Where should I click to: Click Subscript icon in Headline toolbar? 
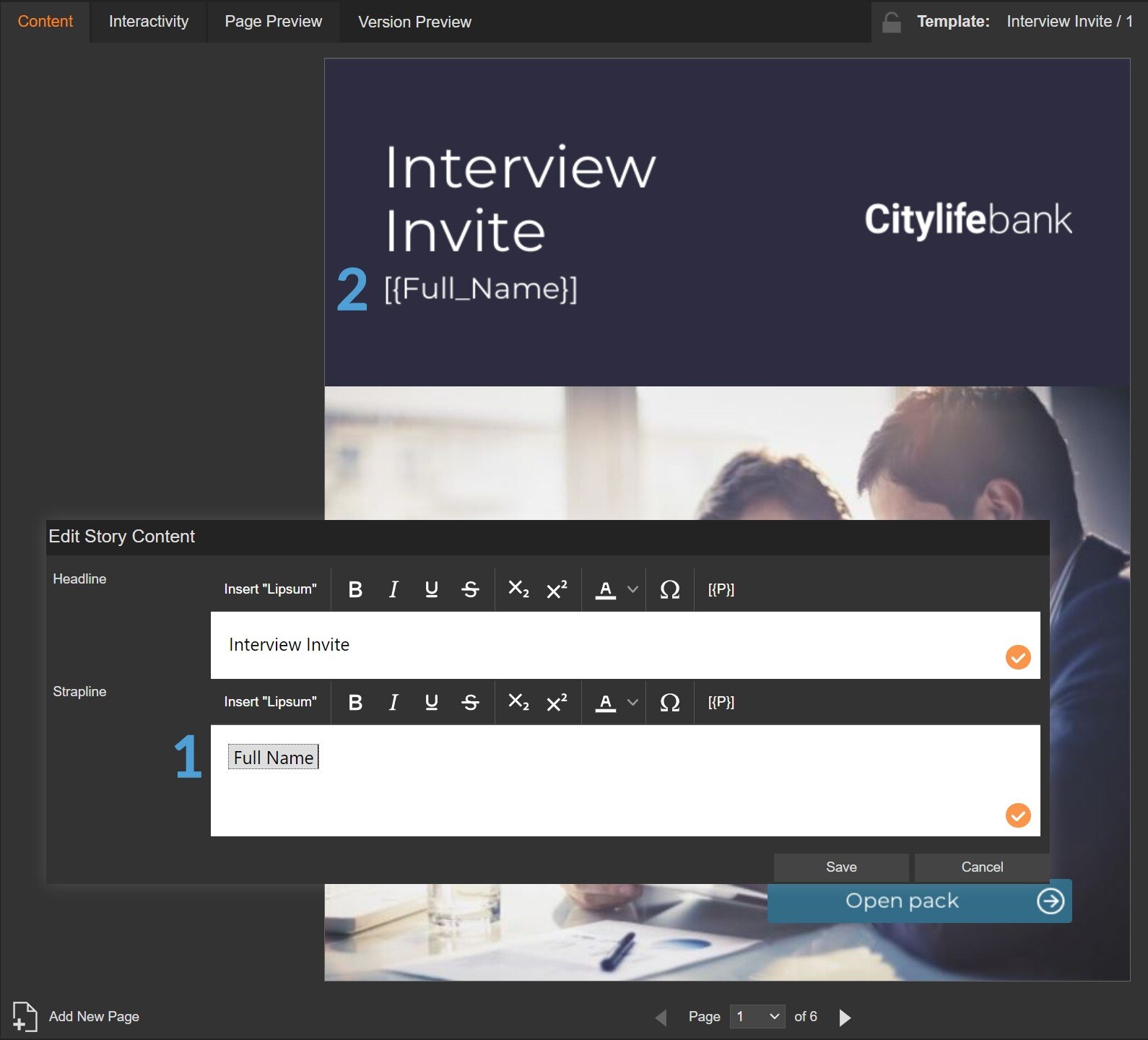coord(518,590)
